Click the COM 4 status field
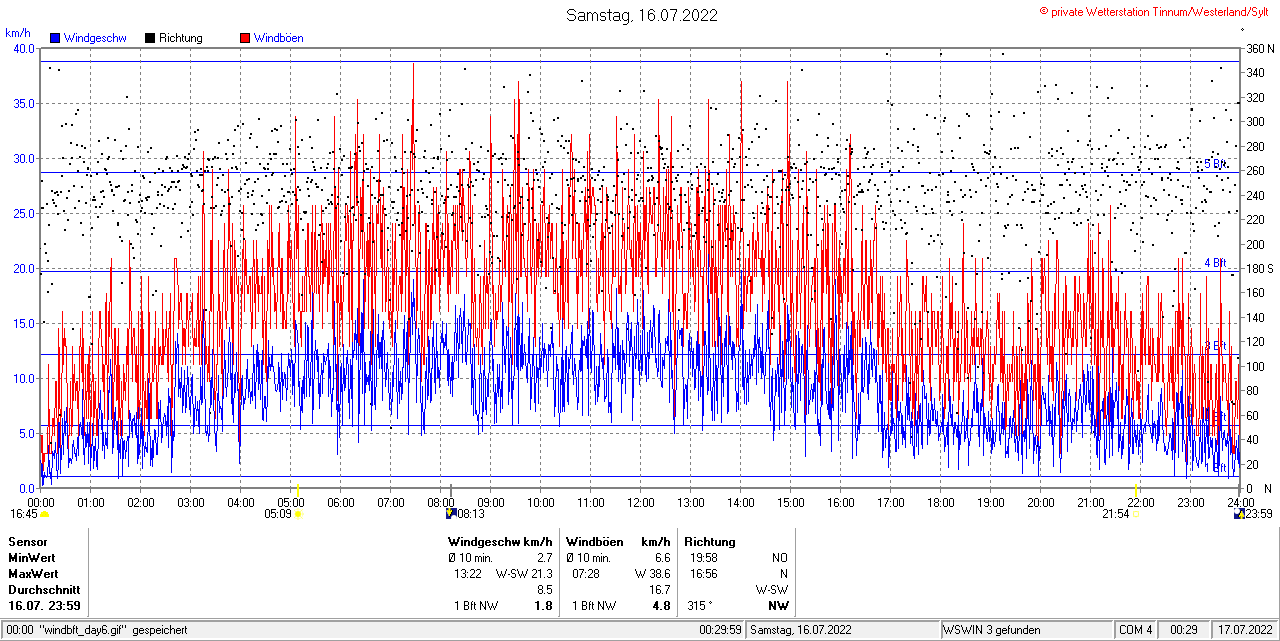1280x641 pixels. pyautogui.click(x=1136, y=630)
